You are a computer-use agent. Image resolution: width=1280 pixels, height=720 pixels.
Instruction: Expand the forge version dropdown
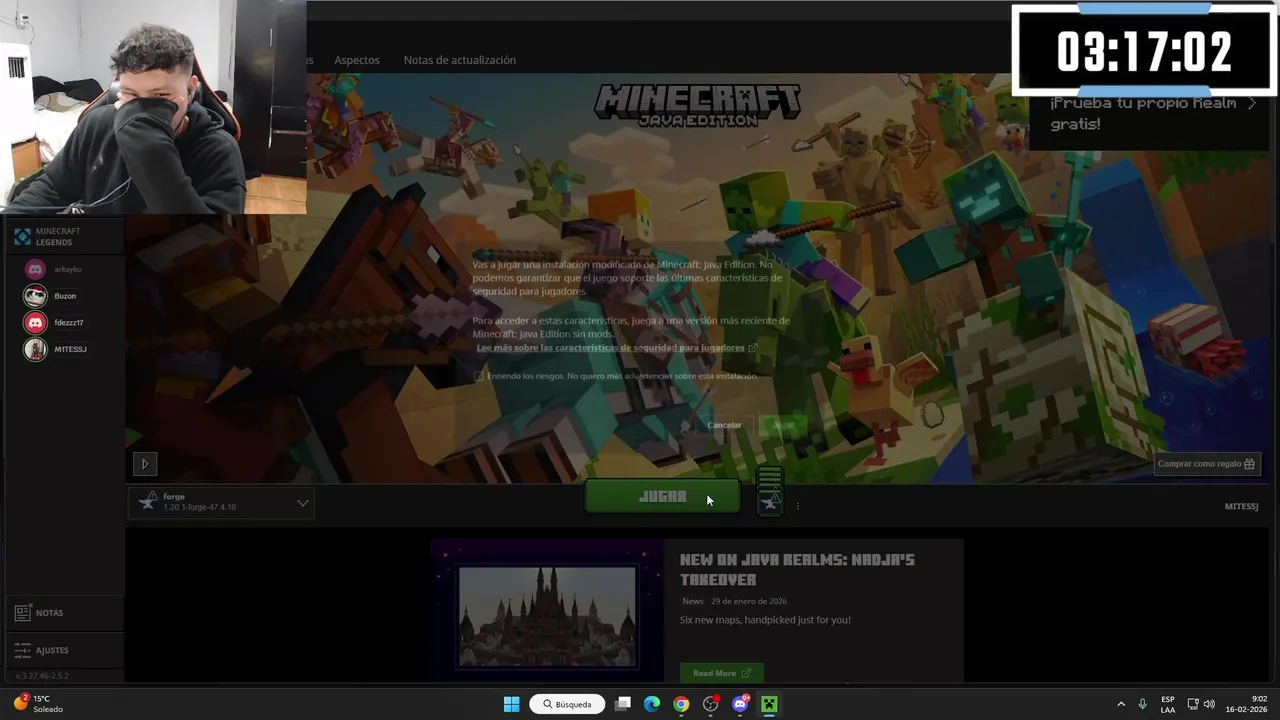[x=302, y=503]
